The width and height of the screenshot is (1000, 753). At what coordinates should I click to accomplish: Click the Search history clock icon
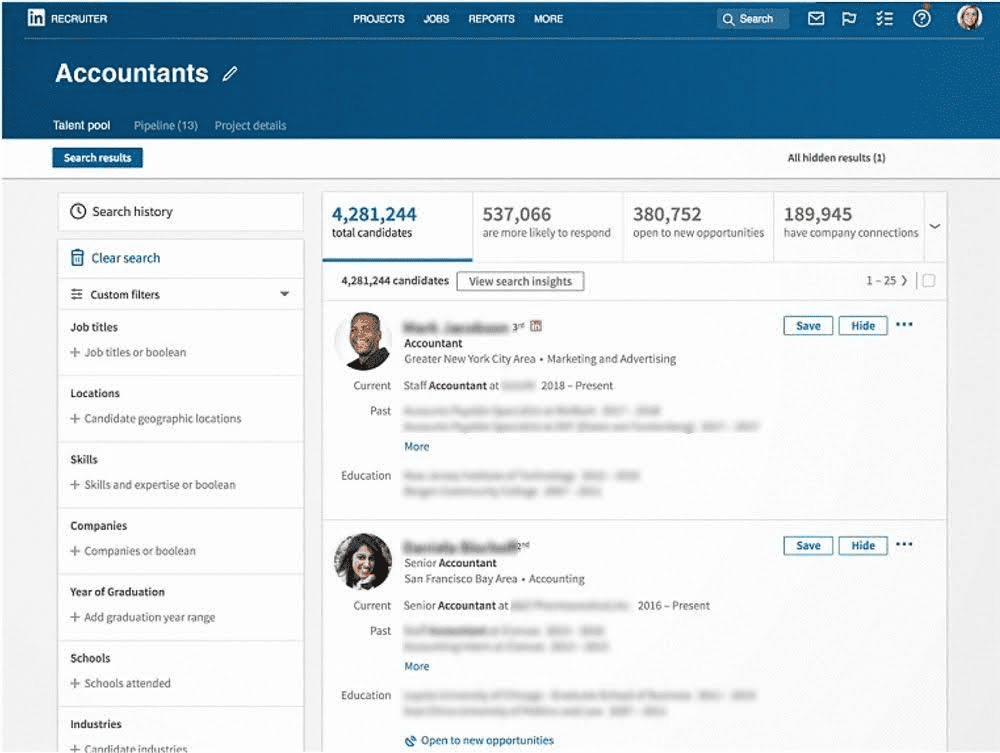[x=79, y=211]
